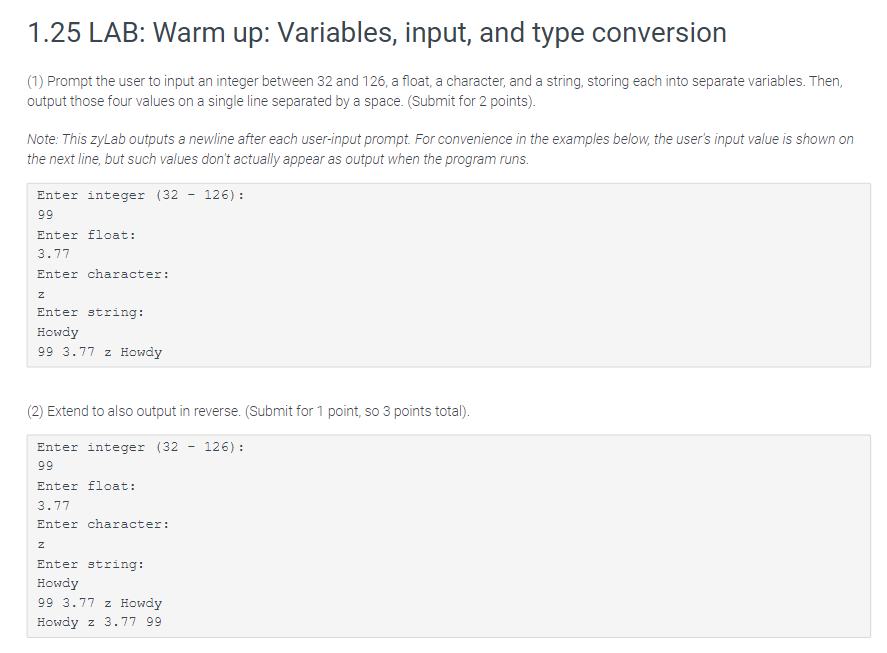Click 'Howdy' input line in first example

point(58,332)
